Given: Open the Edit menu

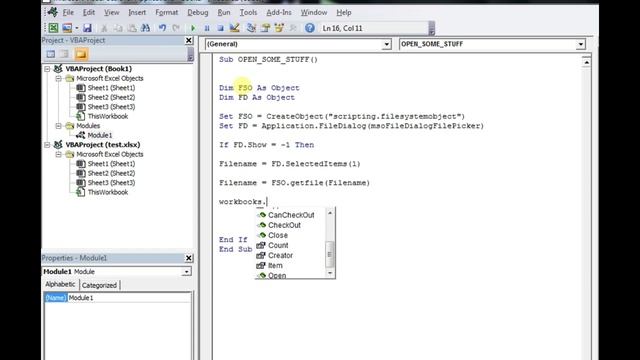Looking at the screenshot, I should (89, 13).
